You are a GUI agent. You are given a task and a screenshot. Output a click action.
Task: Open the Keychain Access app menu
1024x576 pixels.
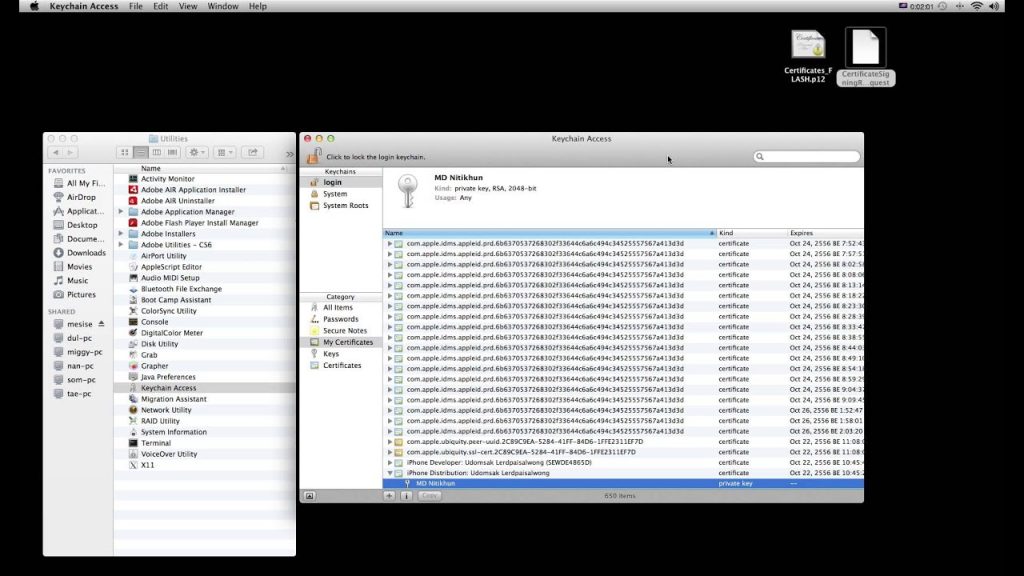coord(84,6)
